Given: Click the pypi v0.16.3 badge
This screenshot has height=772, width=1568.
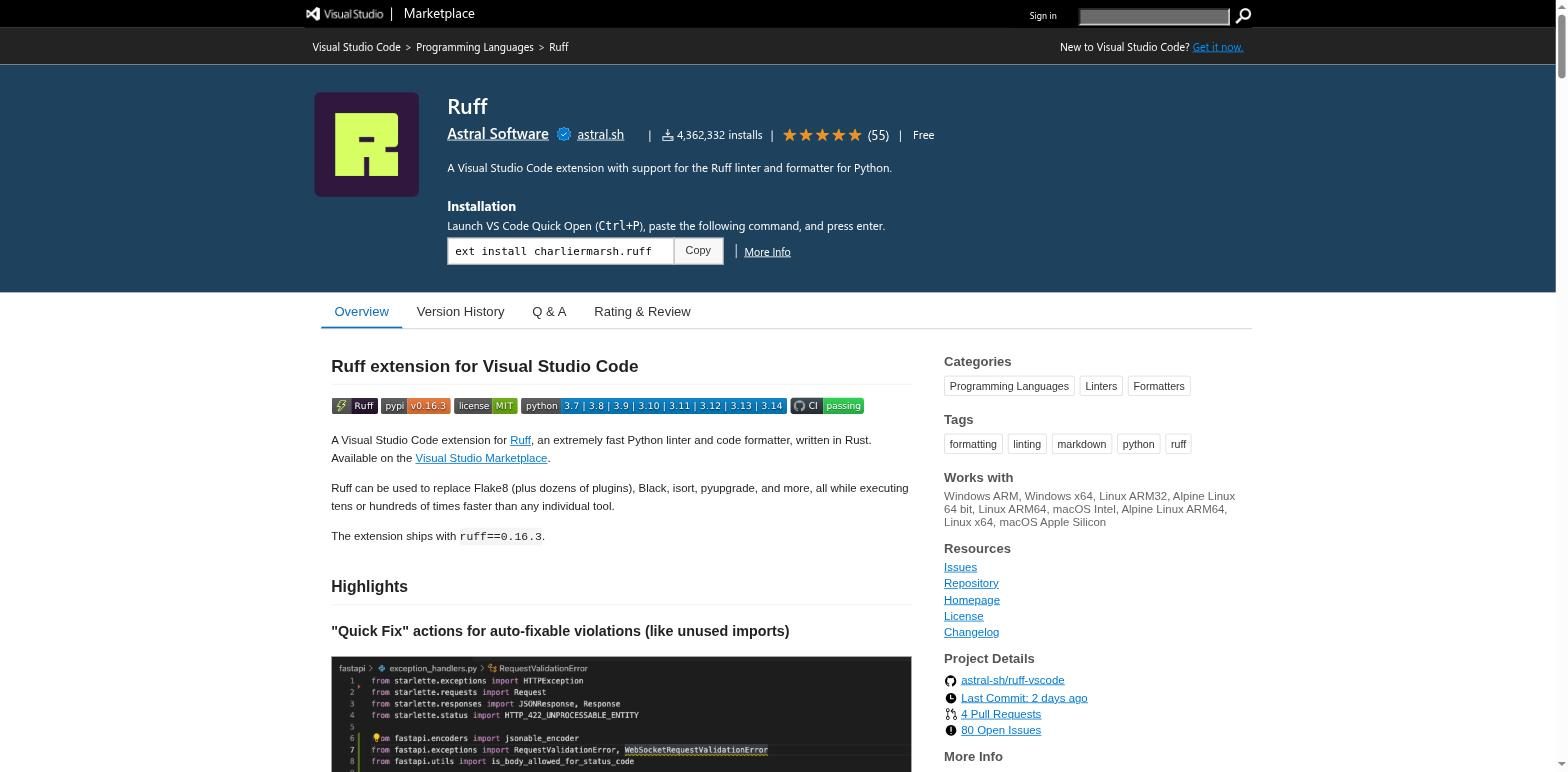Looking at the screenshot, I should coord(415,406).
